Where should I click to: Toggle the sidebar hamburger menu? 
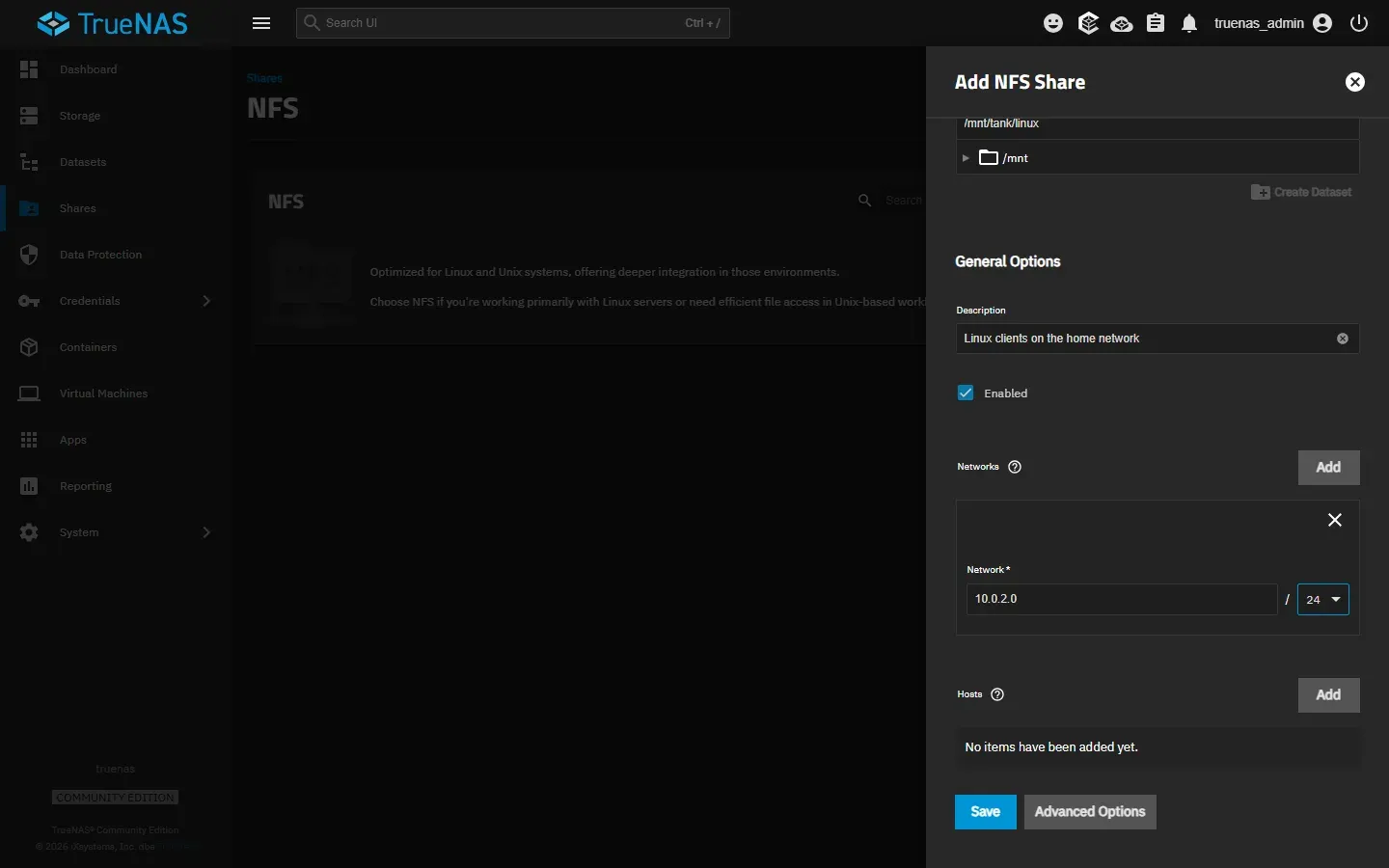[x=261, y=23]
